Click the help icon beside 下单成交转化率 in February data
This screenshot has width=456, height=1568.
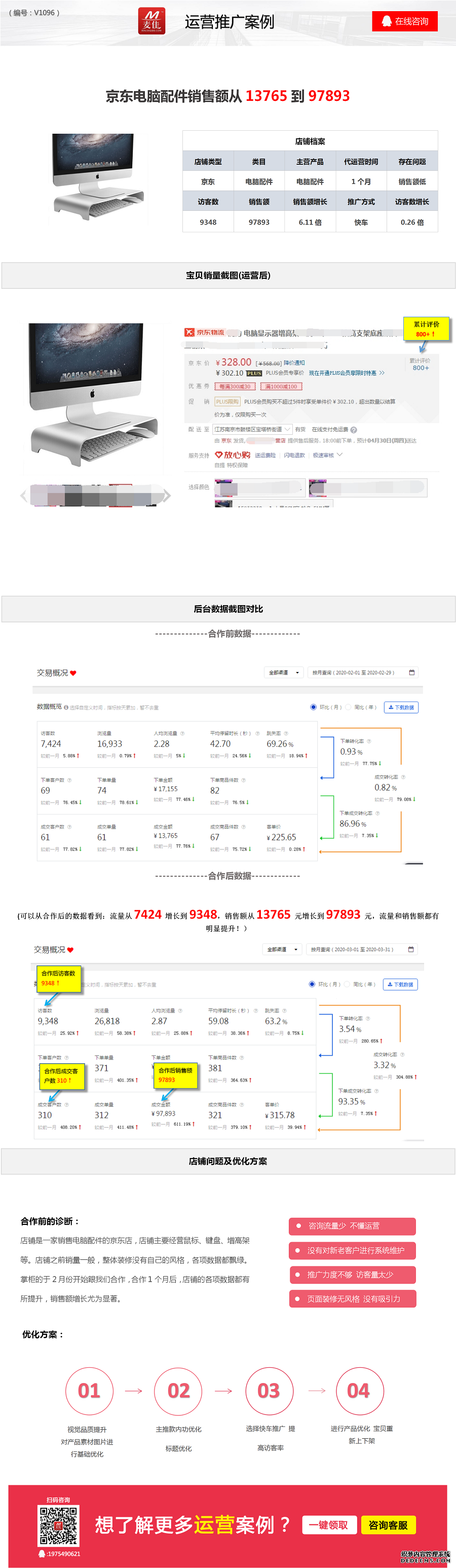click(377, 813)
